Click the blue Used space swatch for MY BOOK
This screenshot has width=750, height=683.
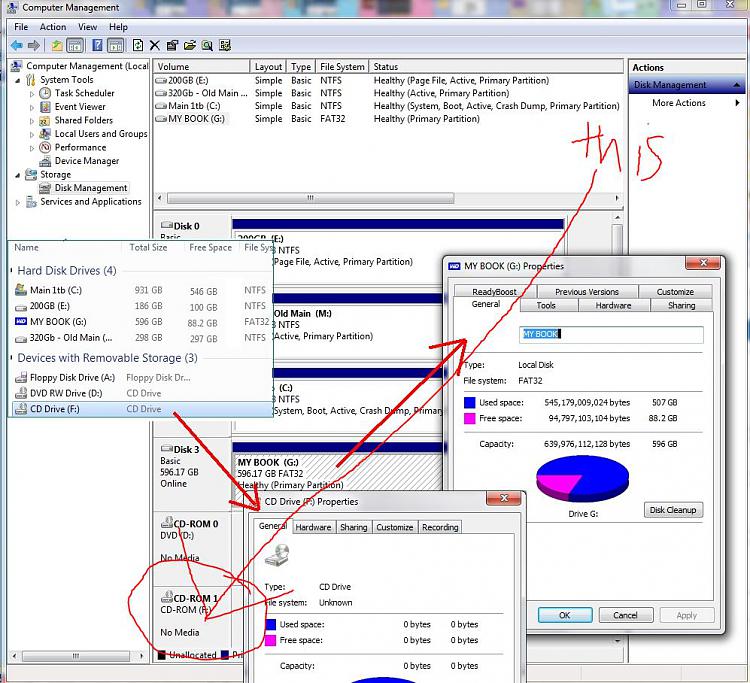(x=470, y=403)
